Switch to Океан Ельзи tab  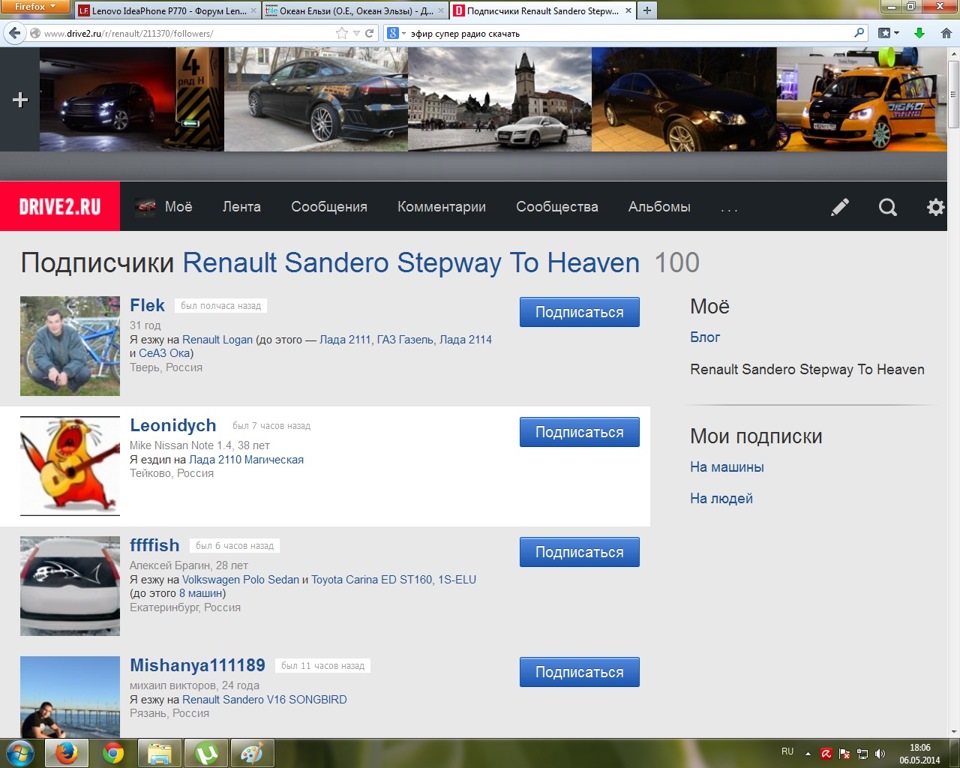(x=355, y=10)
